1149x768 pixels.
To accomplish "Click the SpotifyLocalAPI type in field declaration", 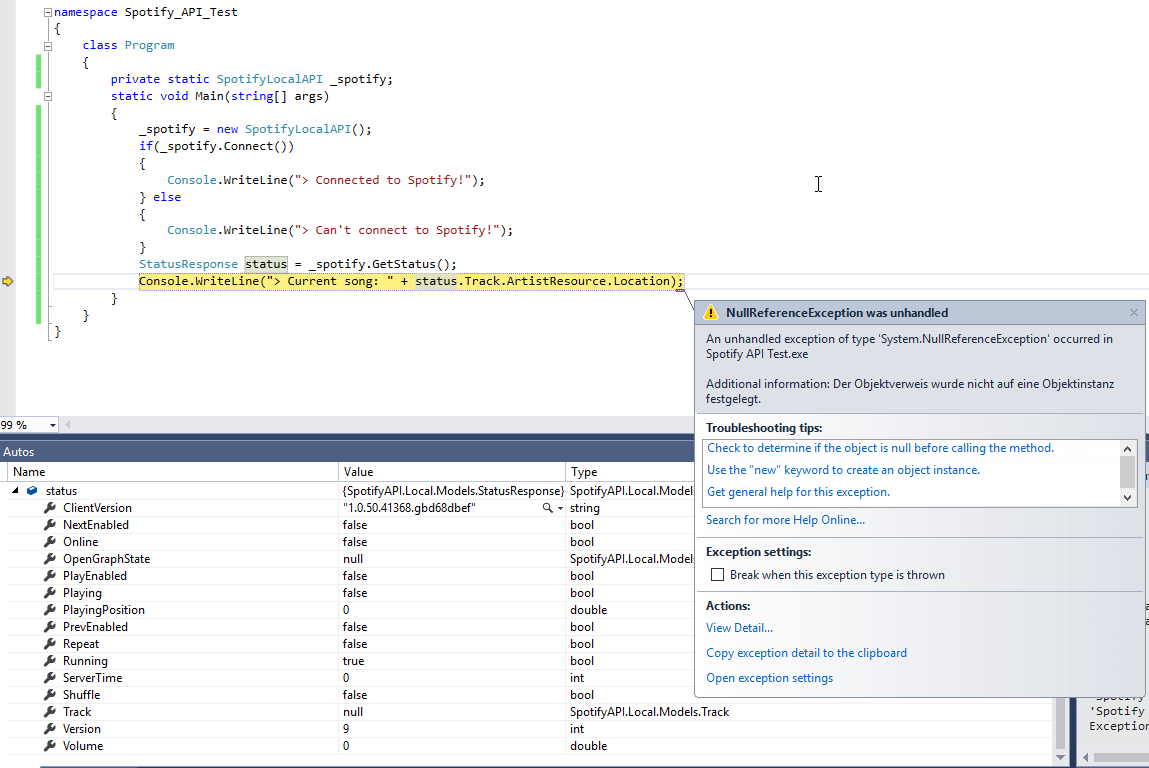I will (269, 79).
